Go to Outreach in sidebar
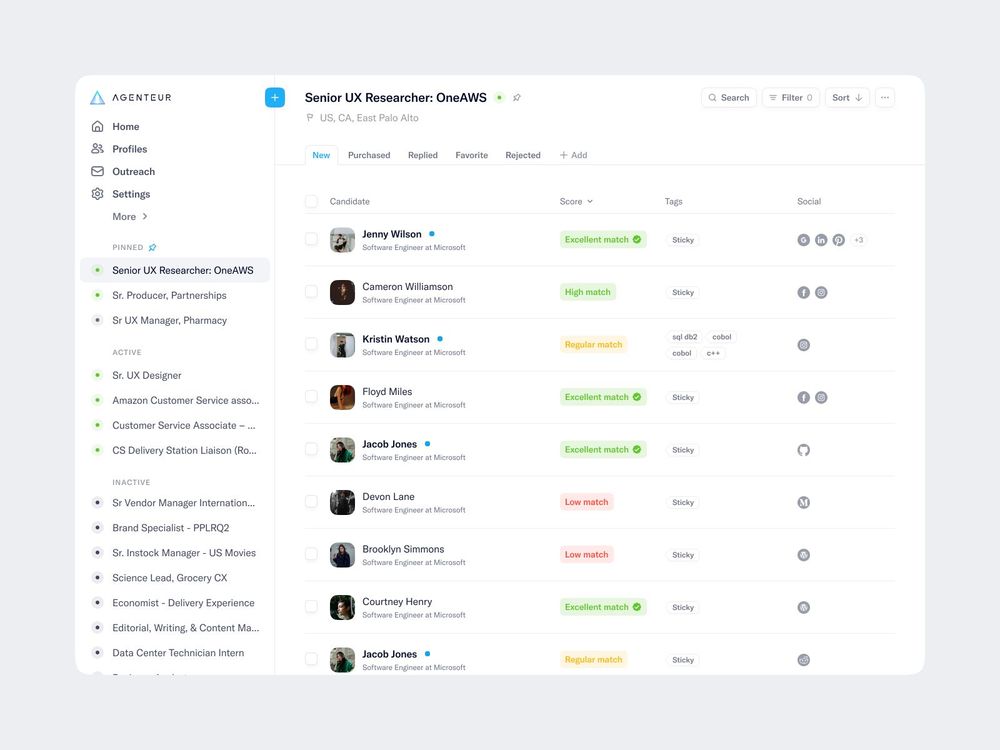The image size is (1000, 750). 133,172
